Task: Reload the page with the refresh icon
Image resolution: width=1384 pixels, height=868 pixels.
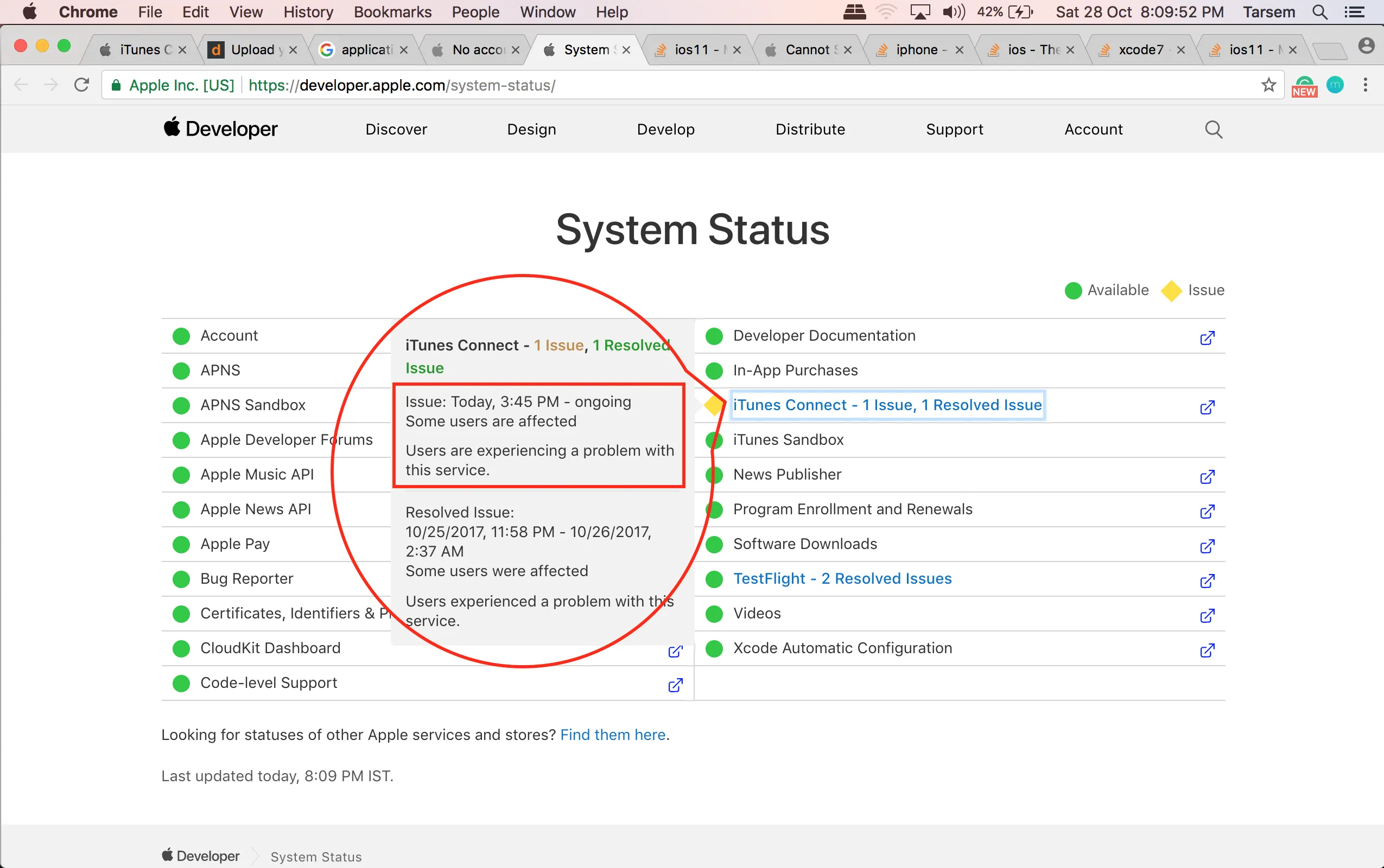Action: 82,86
